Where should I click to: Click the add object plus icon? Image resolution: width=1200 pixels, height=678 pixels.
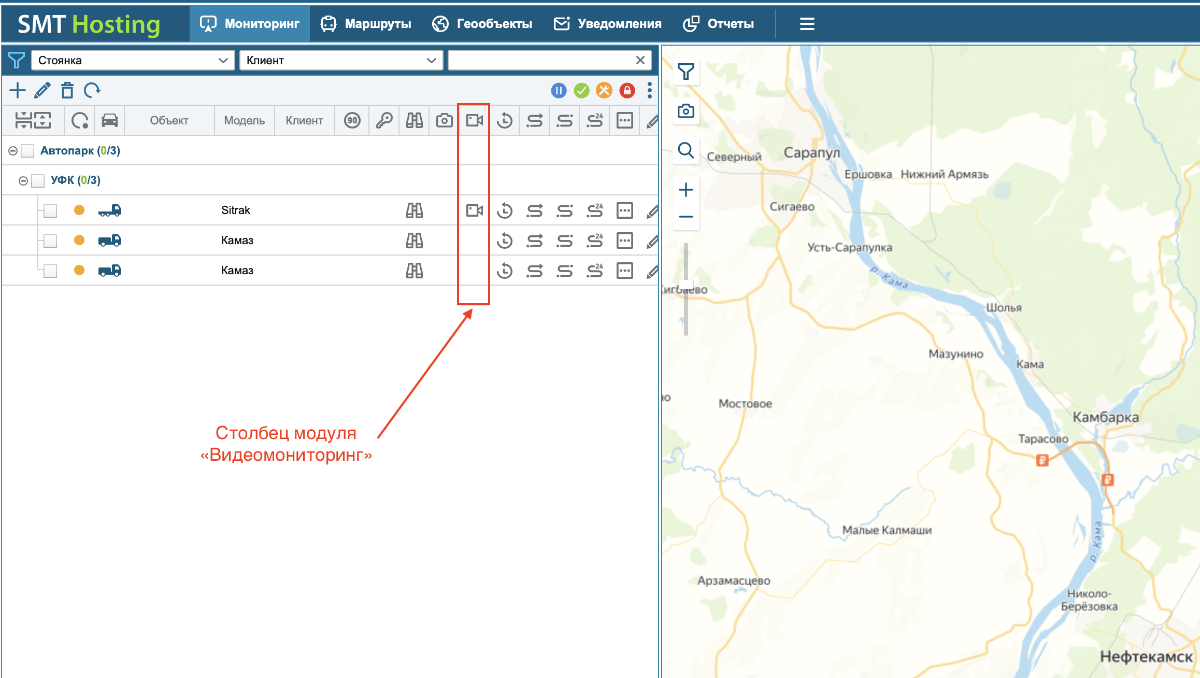tap(17, 90)
